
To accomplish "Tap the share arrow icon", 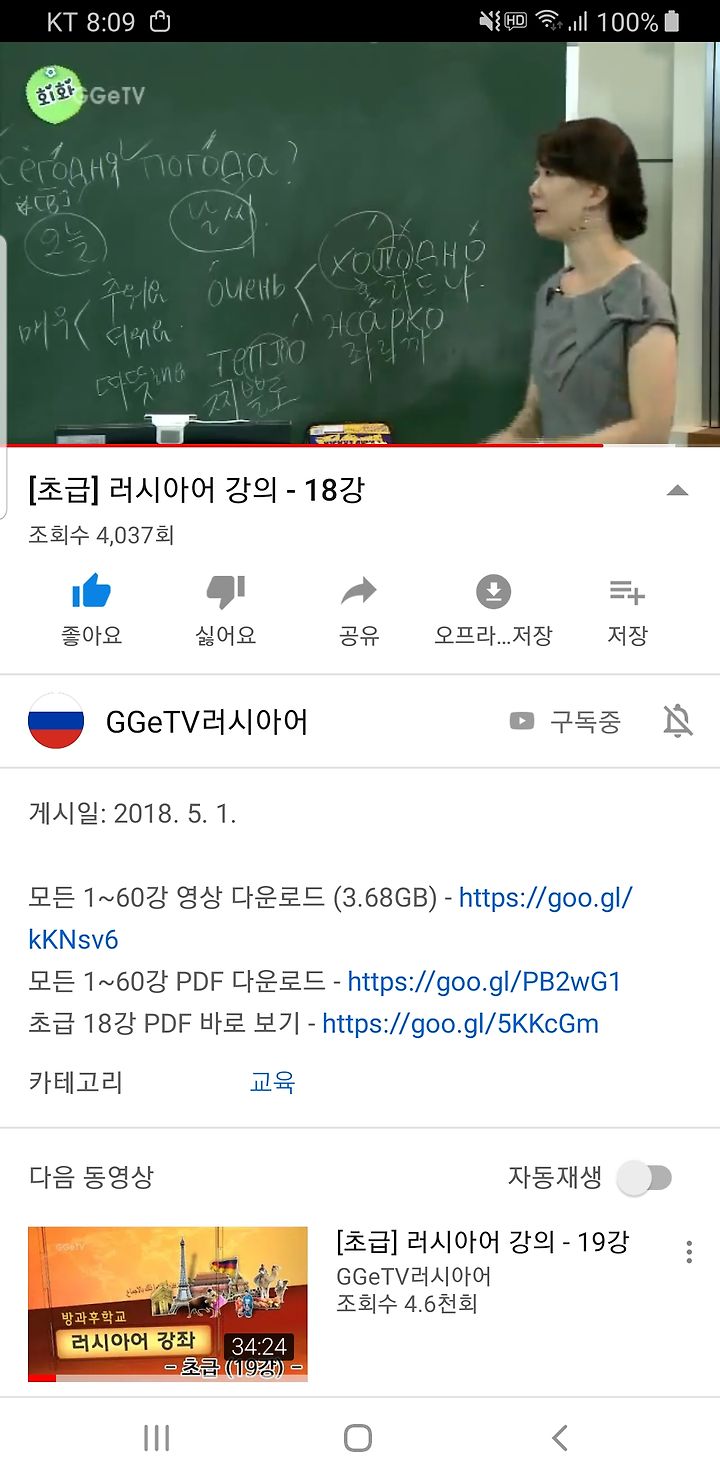I will pyautogui.click(x=359, y=592).
